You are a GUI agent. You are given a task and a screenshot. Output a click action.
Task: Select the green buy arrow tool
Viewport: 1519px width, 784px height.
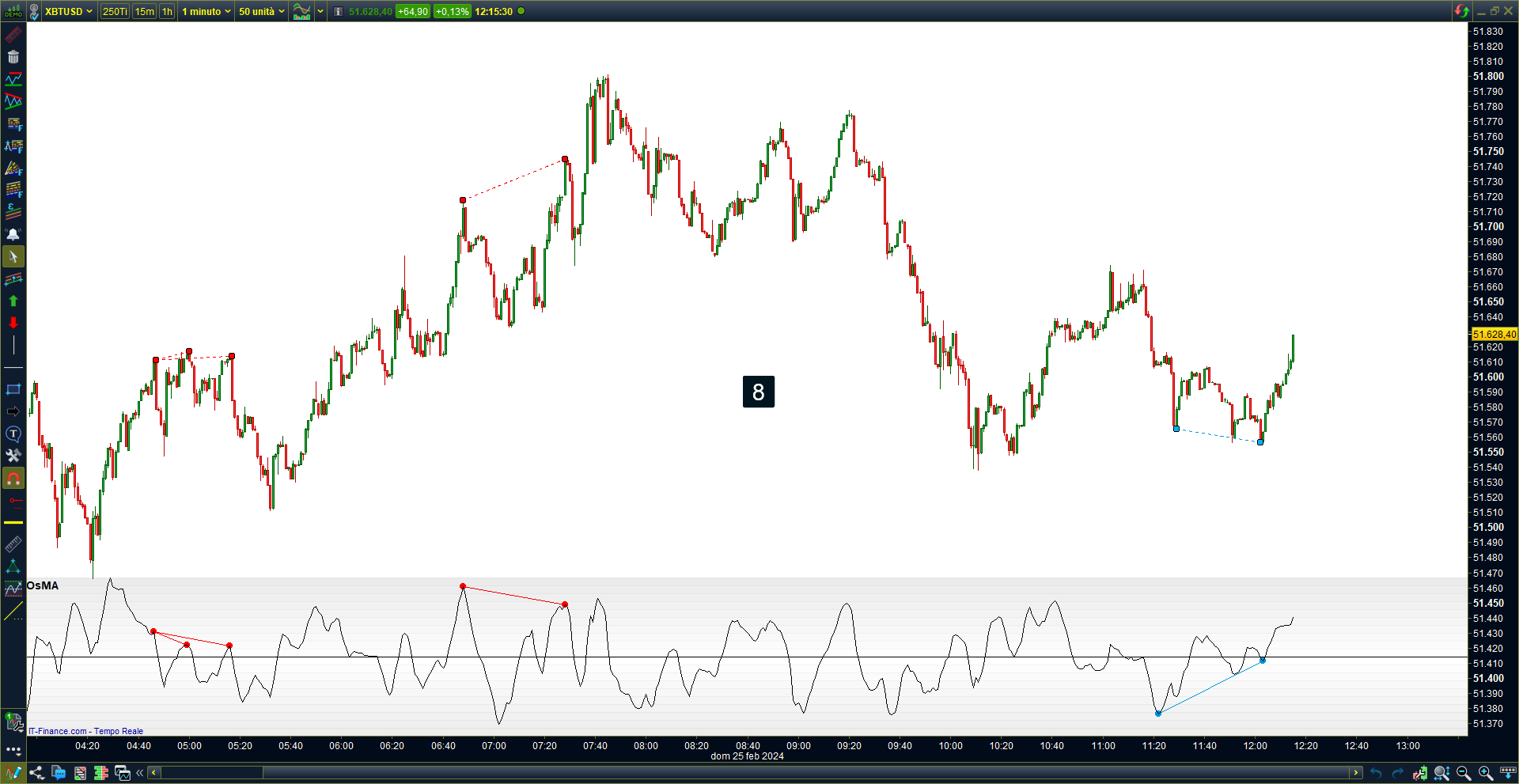(x=13, y=301)
